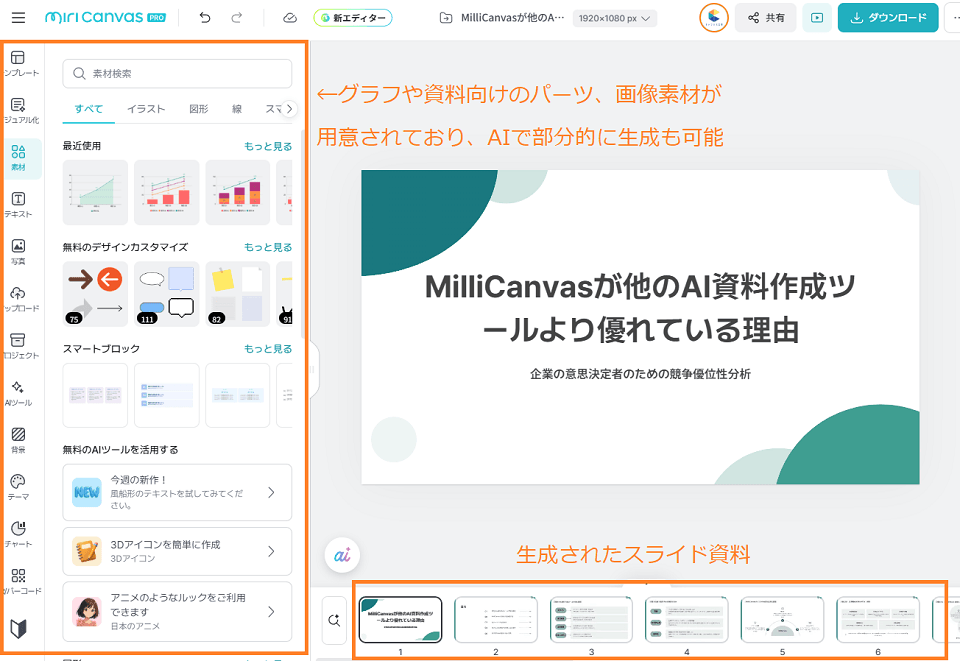
Task: Click the document title MilliCanvasが他のA…
Action: pyautogui.click(x=512, y=18)
